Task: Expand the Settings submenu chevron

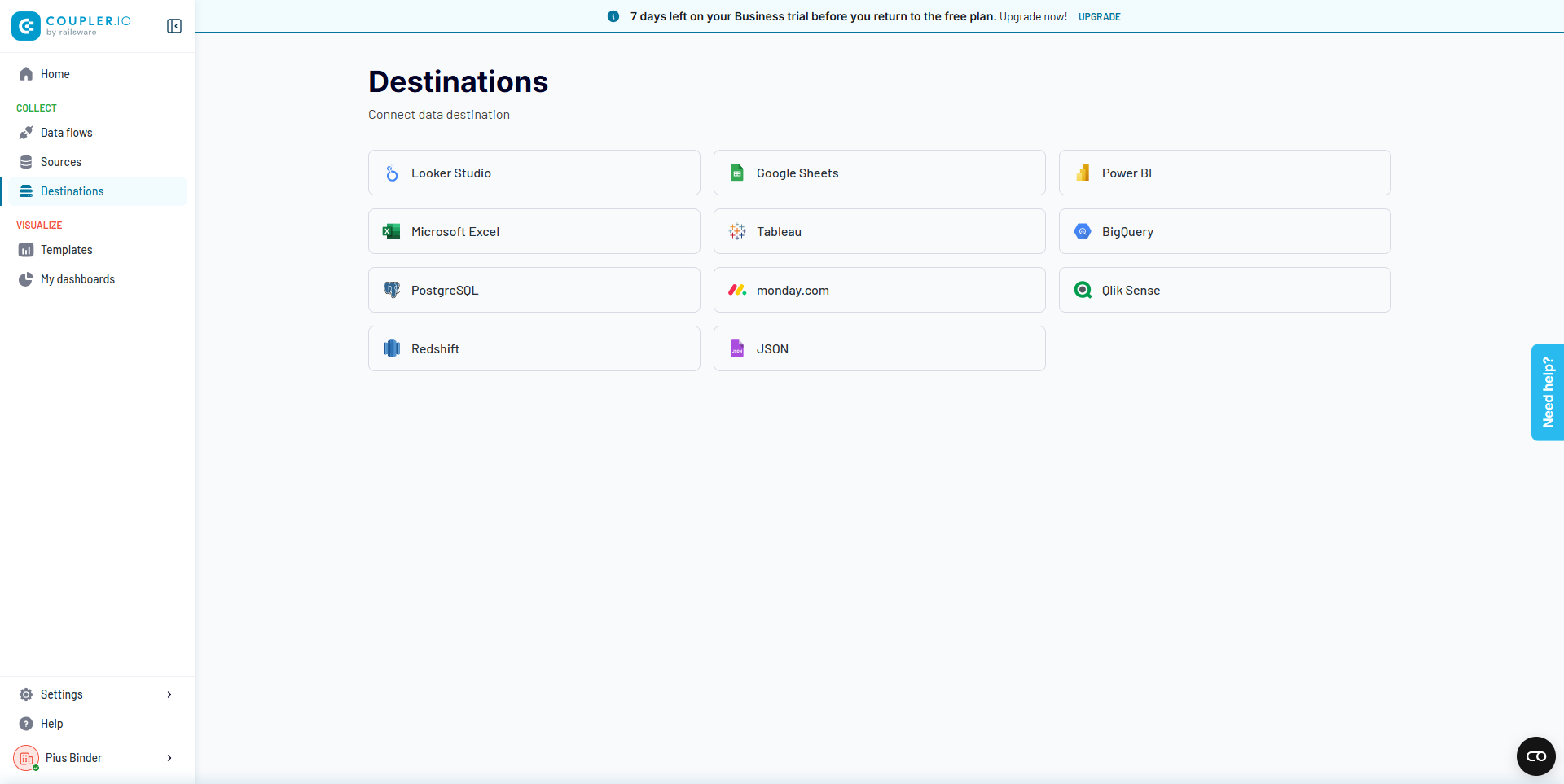Action: (x=169, y=694)
